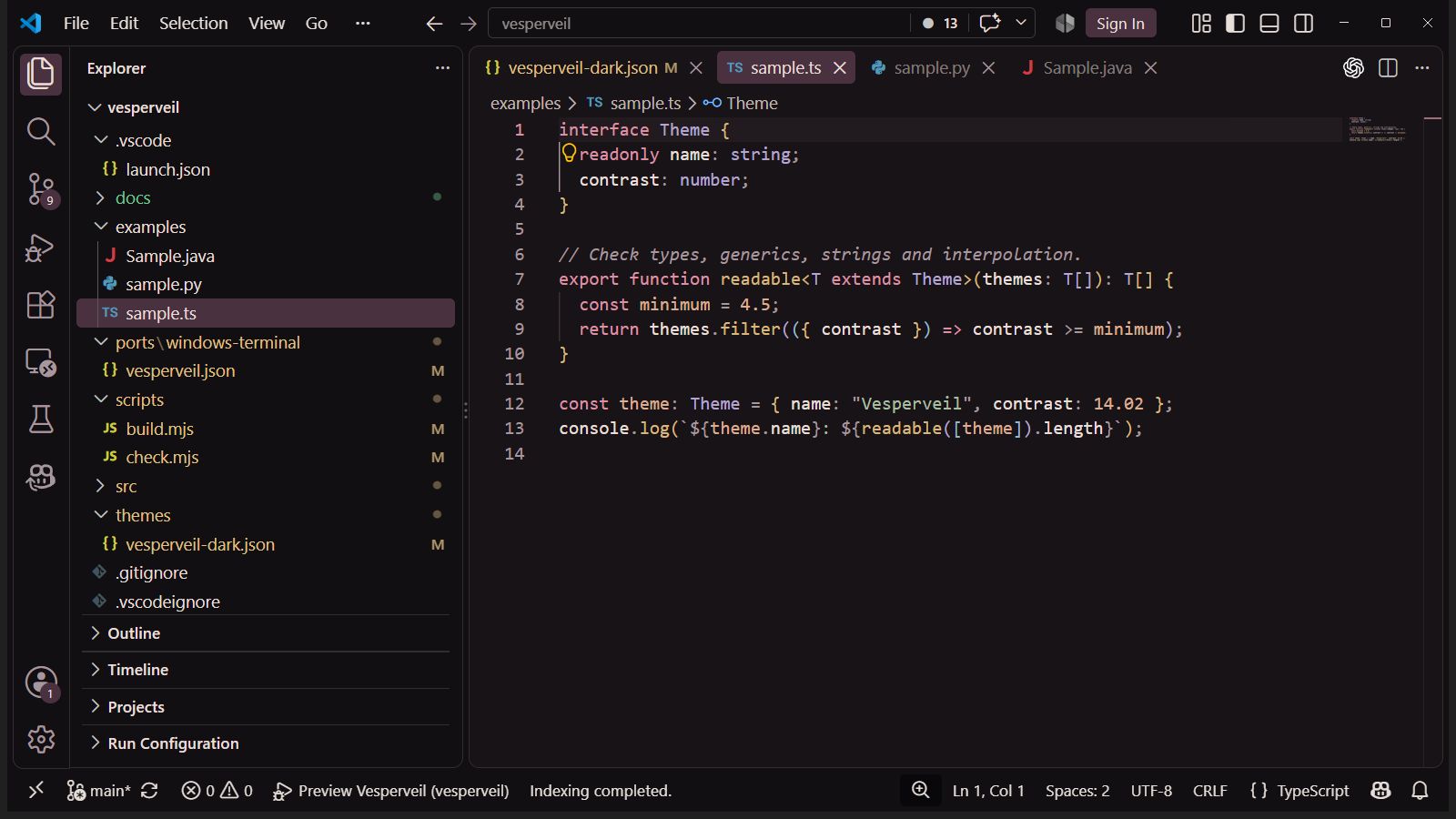Open the Testing flask view
Viewport: 1456px width, 819px height.
click(x=41, y=420)
